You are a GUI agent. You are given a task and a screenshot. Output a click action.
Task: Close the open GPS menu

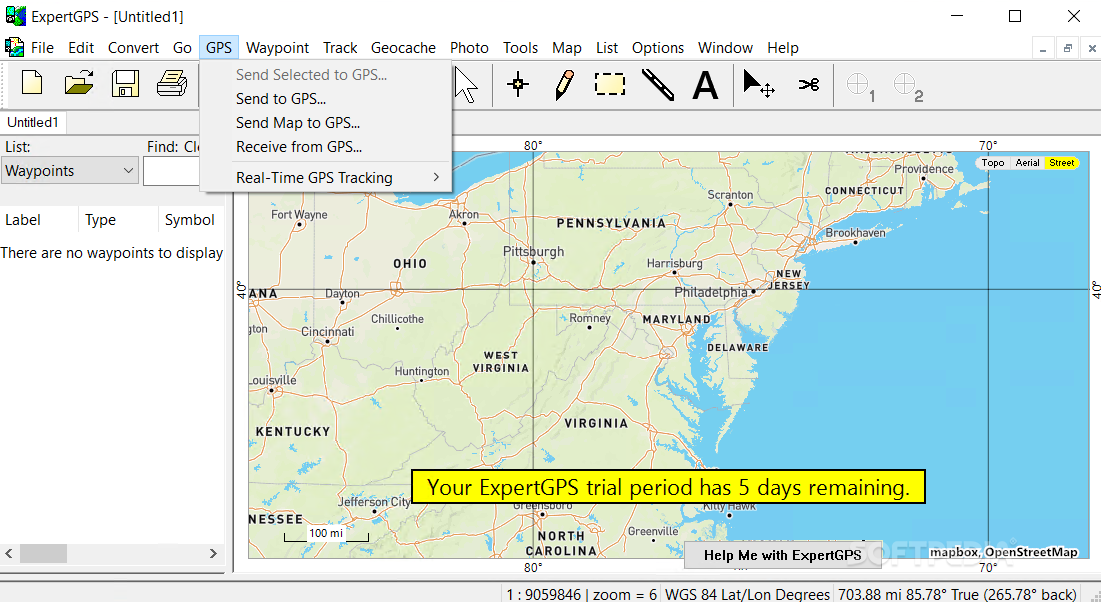pos(219,48)
